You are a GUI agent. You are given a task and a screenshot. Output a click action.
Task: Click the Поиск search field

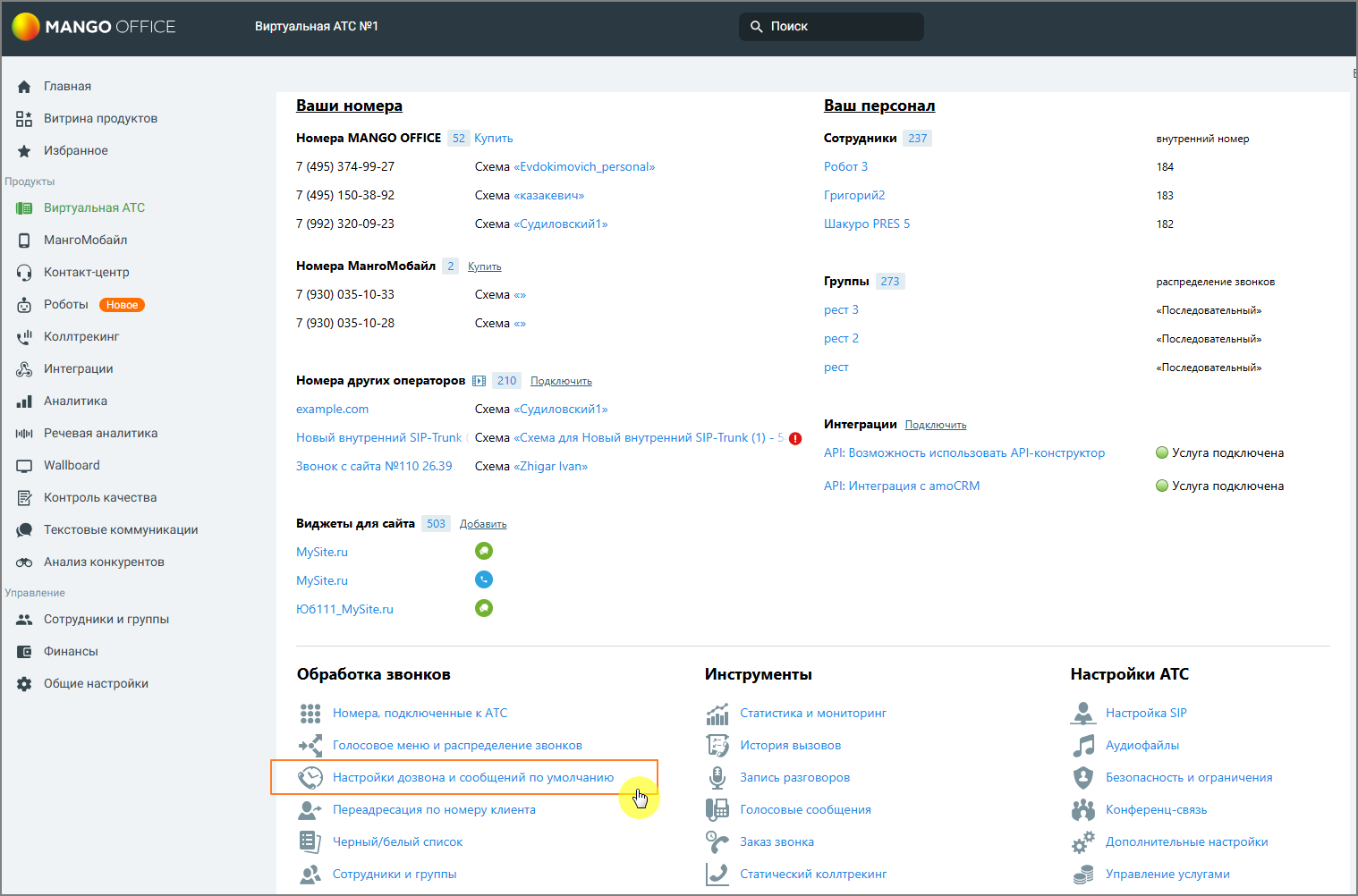[x=832, y=27]
